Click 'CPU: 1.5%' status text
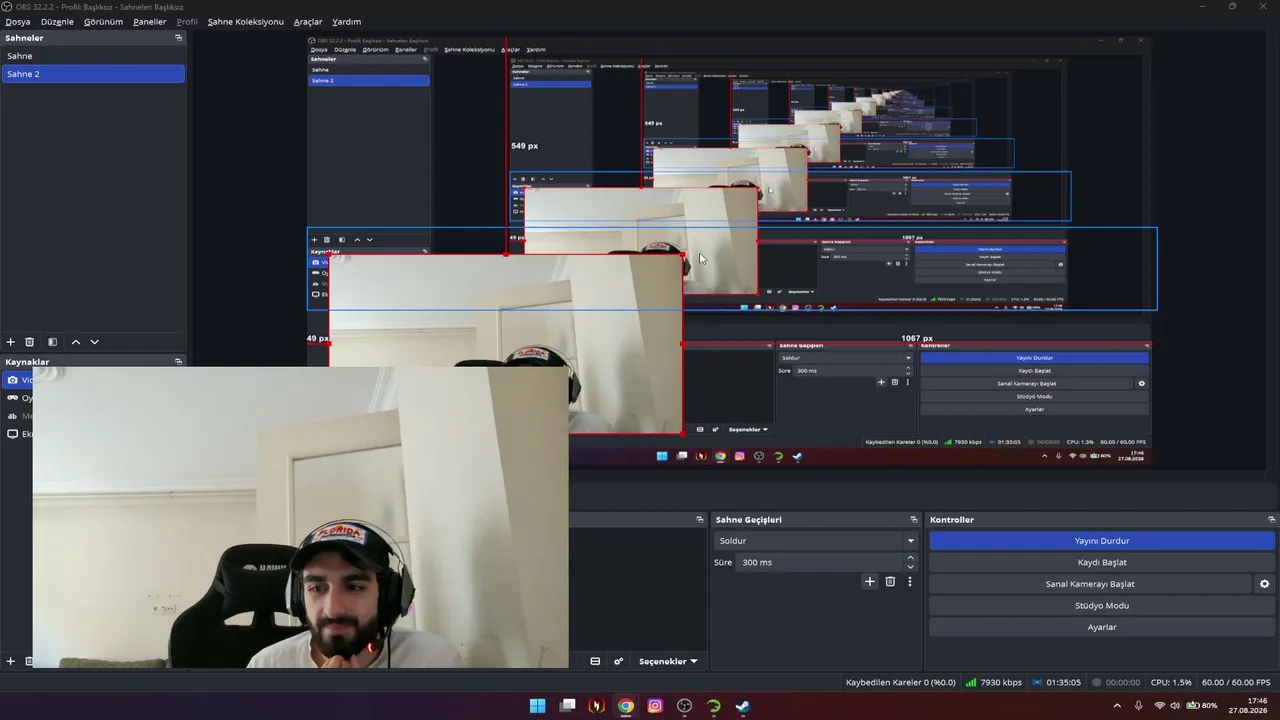The height and width of the screenshot is (720, 1280). click(1171, 683)
